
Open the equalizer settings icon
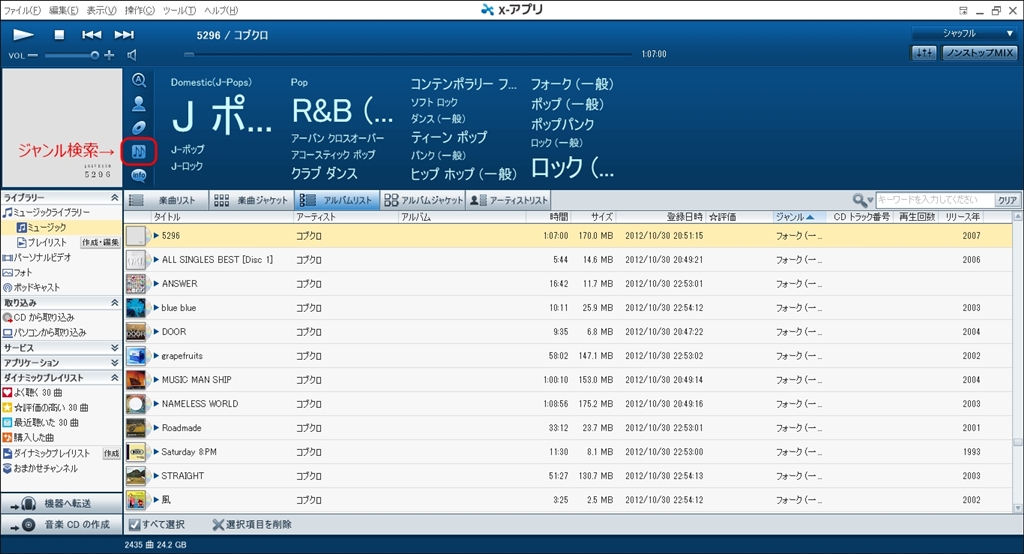pyautogui.click(x=925, y=53)
